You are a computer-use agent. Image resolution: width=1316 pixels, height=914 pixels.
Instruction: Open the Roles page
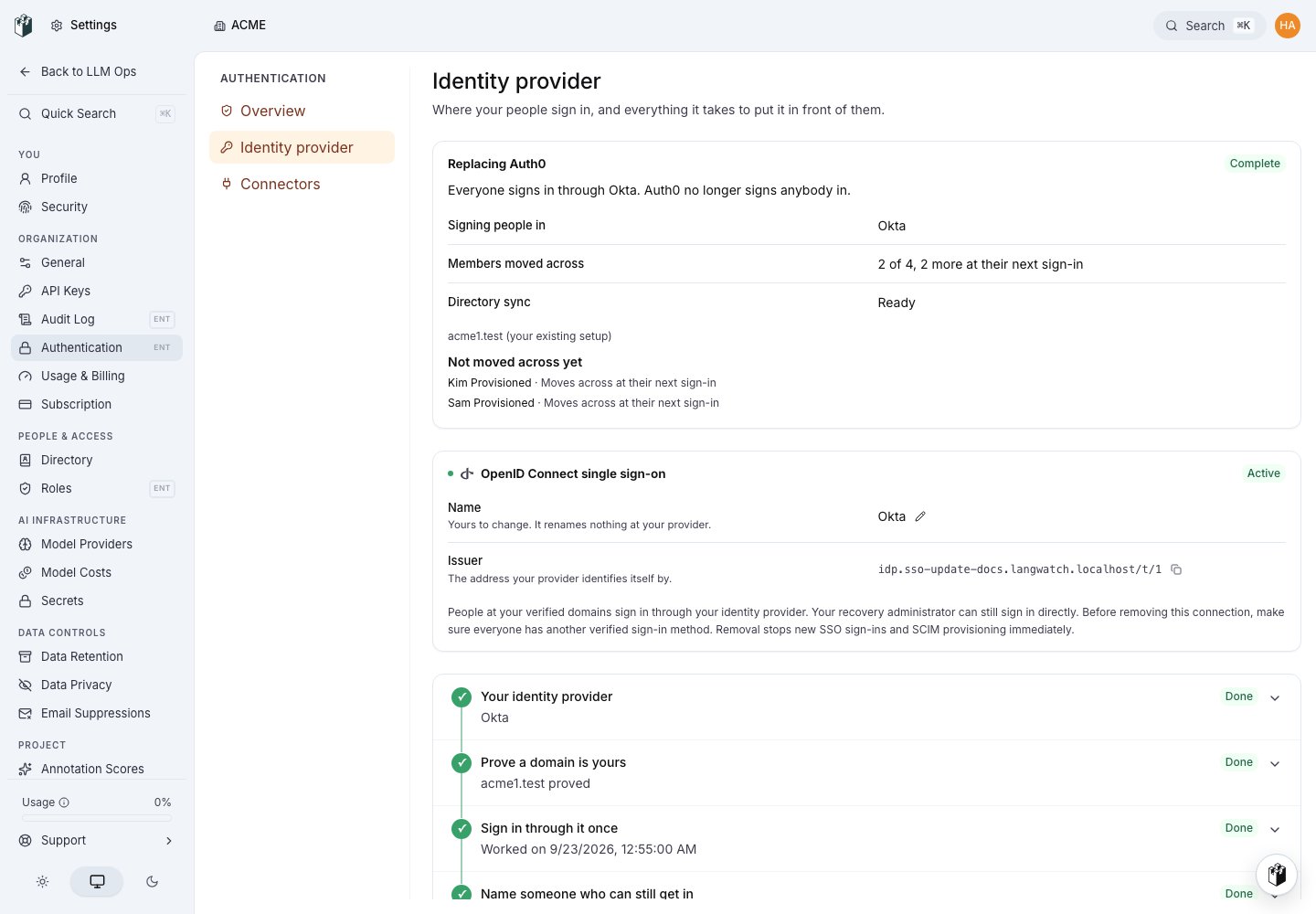click(97, 488)
